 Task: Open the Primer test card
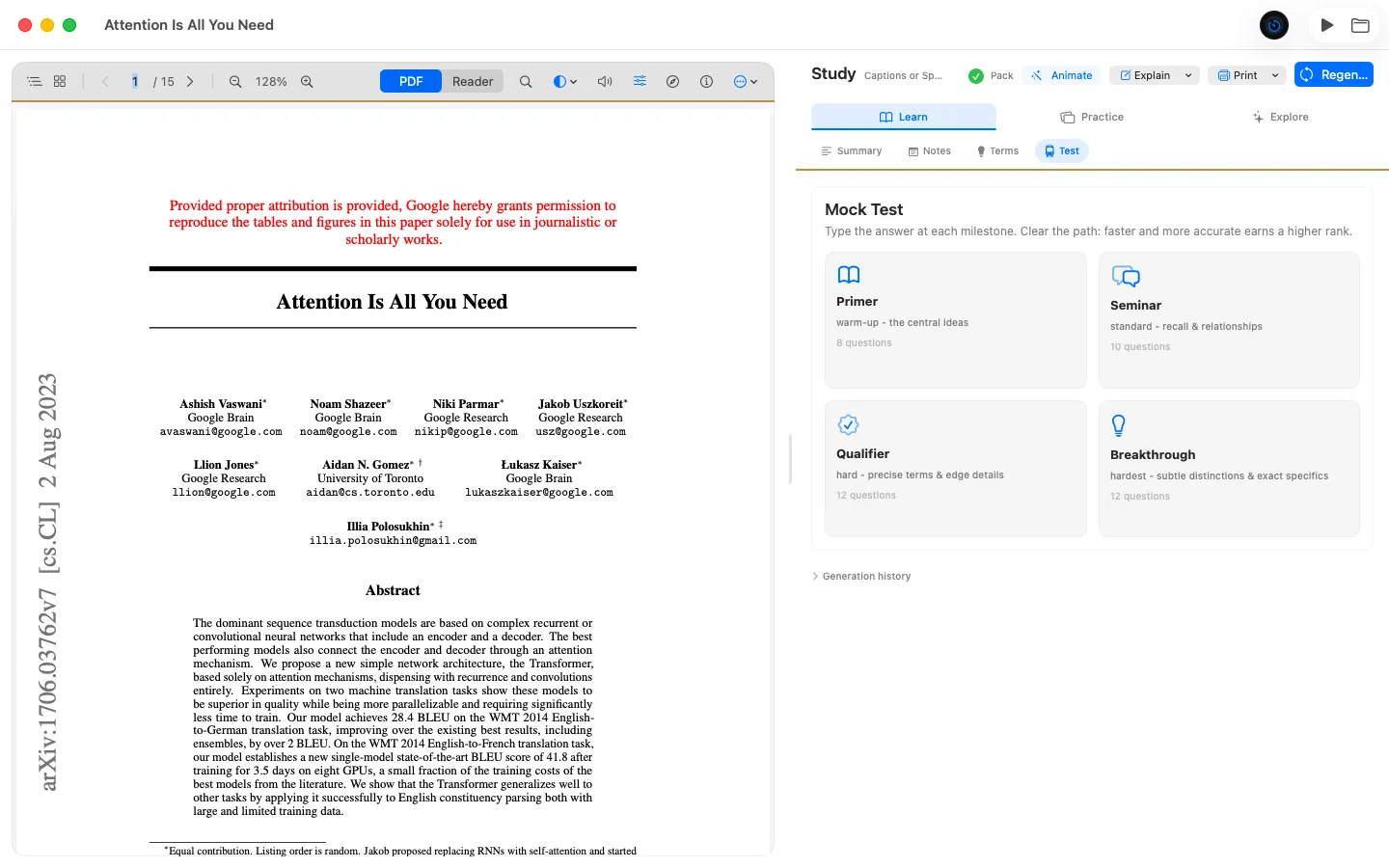click(x=956, y=320)
